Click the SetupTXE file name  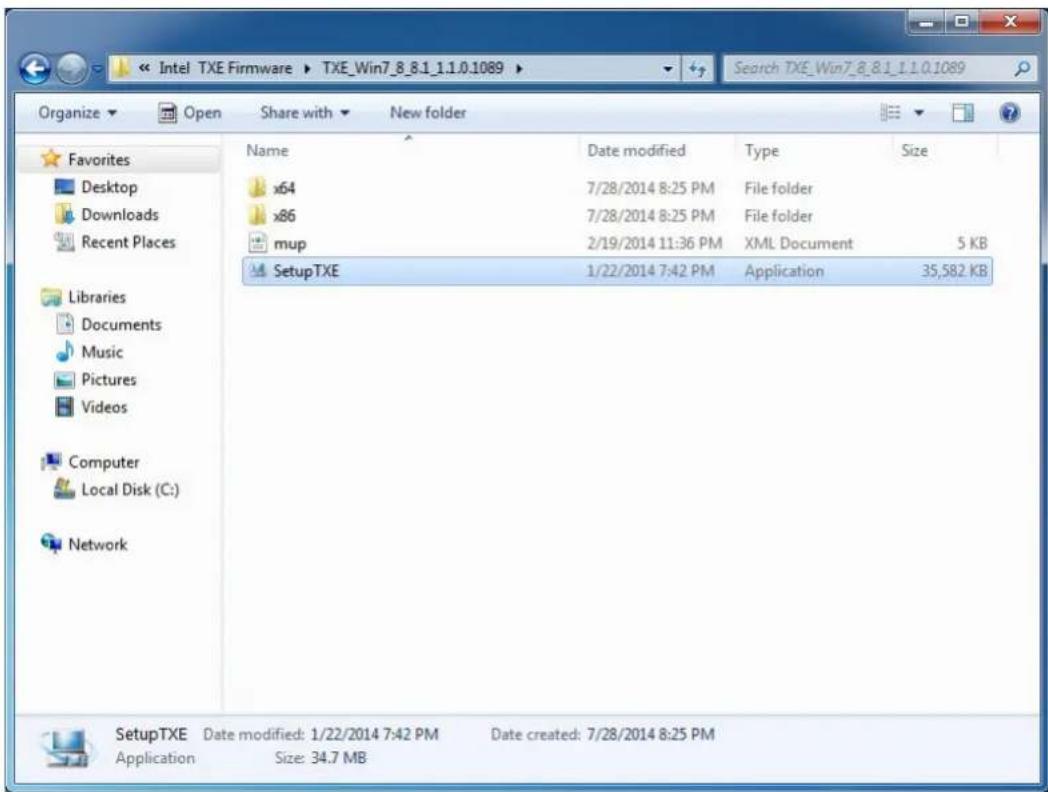(x=305, y=271)
